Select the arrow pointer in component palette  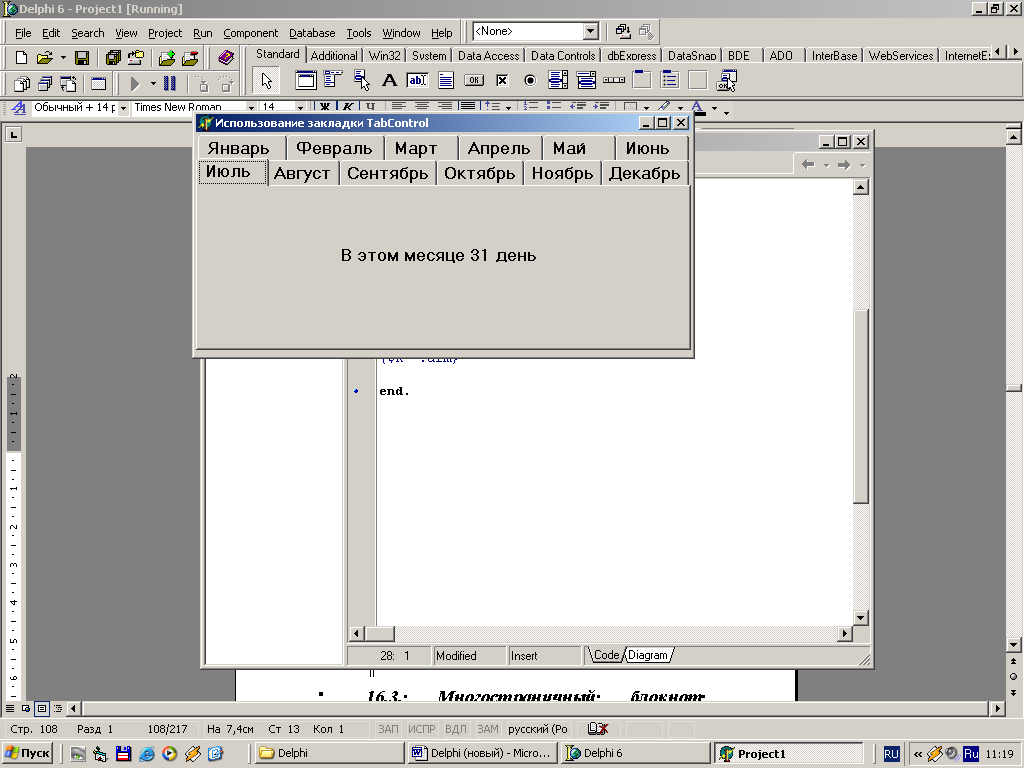tap(266, 81)
